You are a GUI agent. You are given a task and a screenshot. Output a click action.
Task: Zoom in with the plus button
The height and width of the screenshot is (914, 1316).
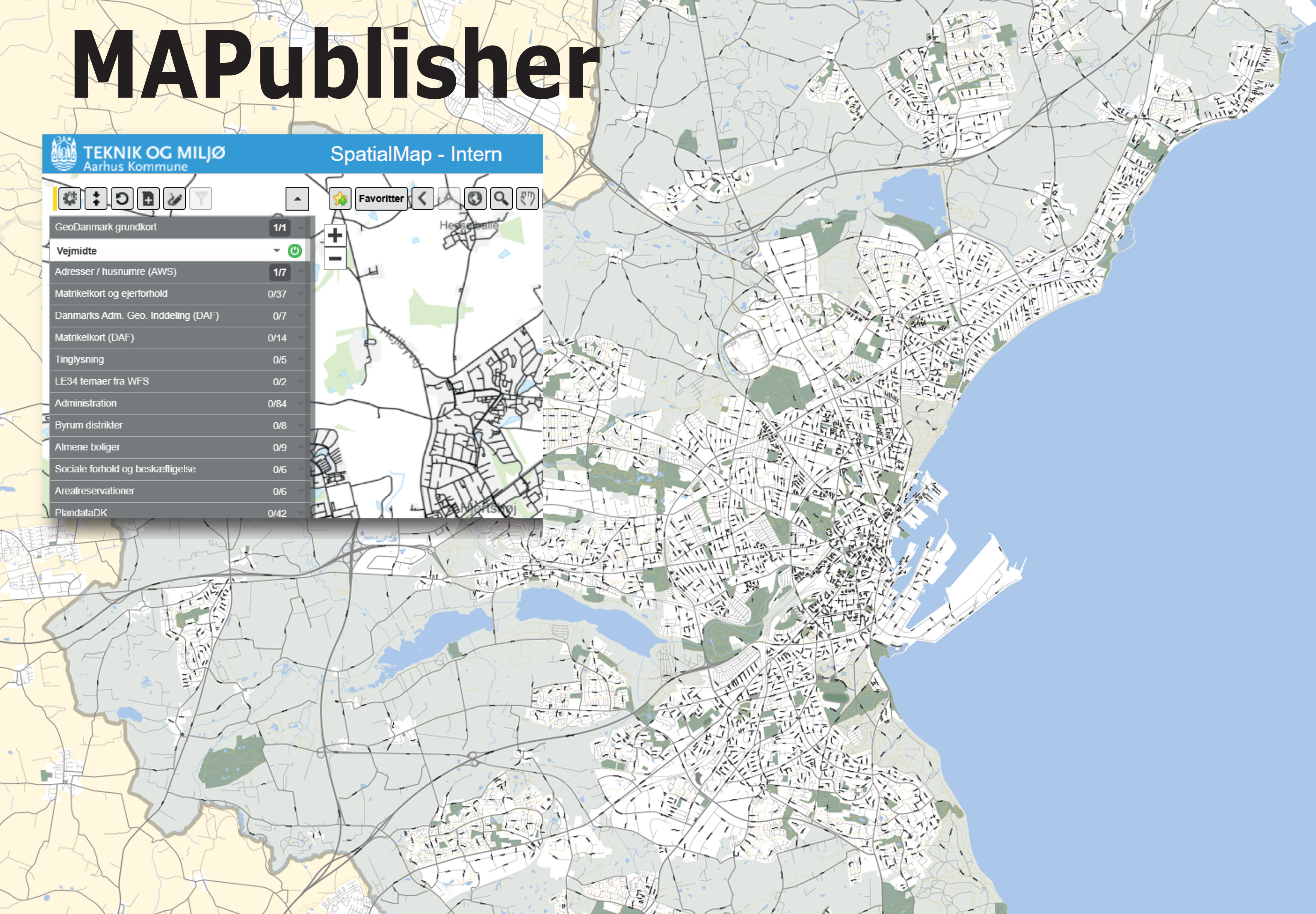point(335,235)
